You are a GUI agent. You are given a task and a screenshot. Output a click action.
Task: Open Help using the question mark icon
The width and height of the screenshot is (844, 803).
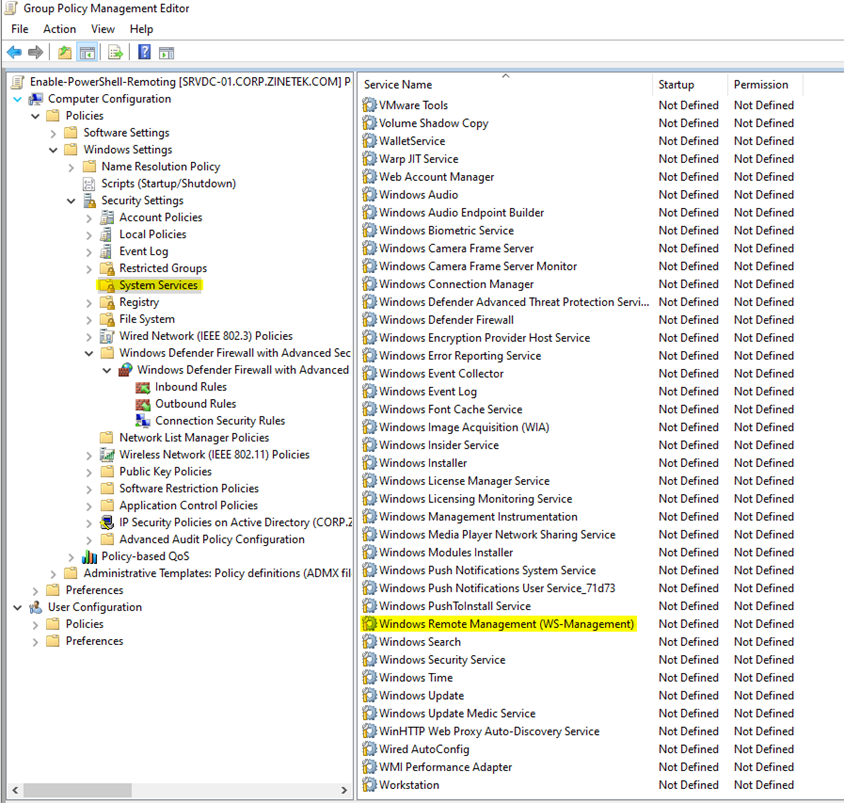coord(146,51)
